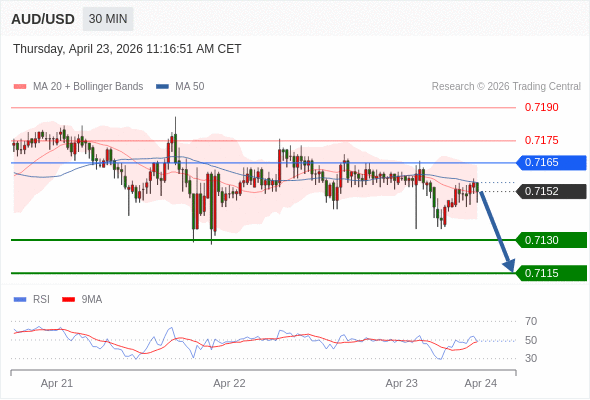Viewport: 590px width, 400px height.
Task: Click the RSI 70 level label
Action: [531, 321]
